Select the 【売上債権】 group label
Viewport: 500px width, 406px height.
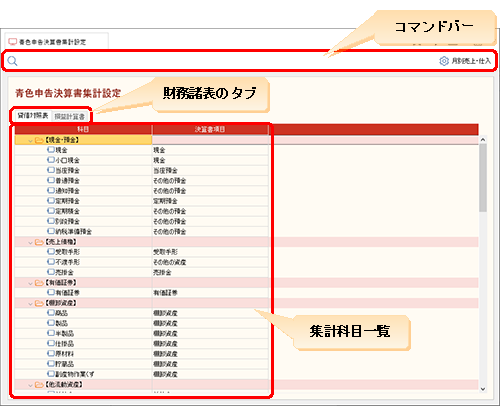tap(61, 242)
